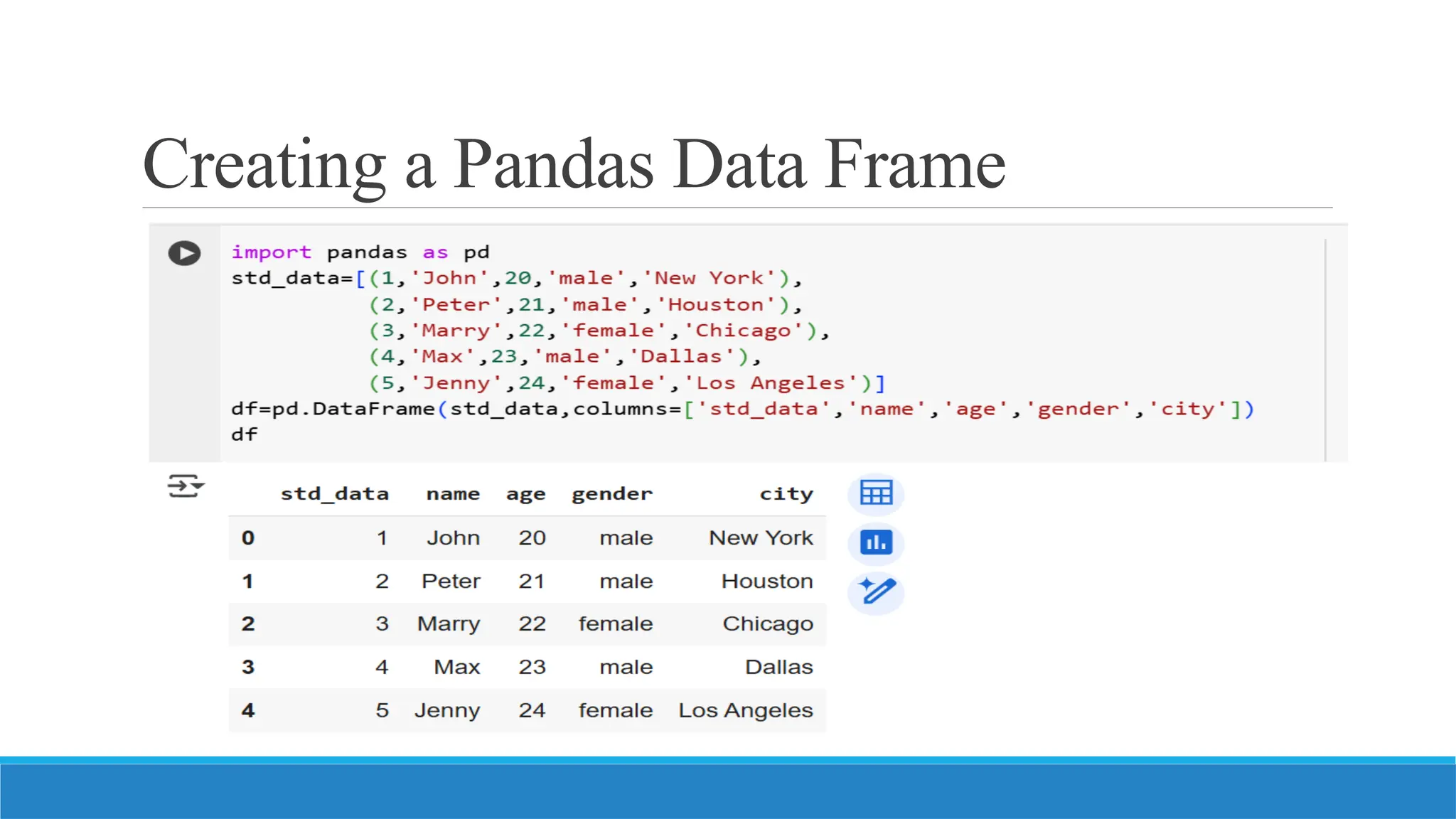Click the final df line in code
Screen dimensions: 1456x819
pyautogui.click(x=245, y=434)
